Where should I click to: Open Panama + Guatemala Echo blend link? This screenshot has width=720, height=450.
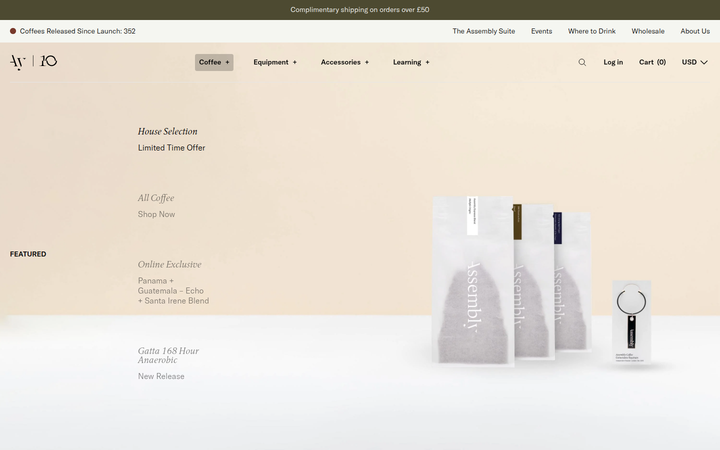point(173,291)
